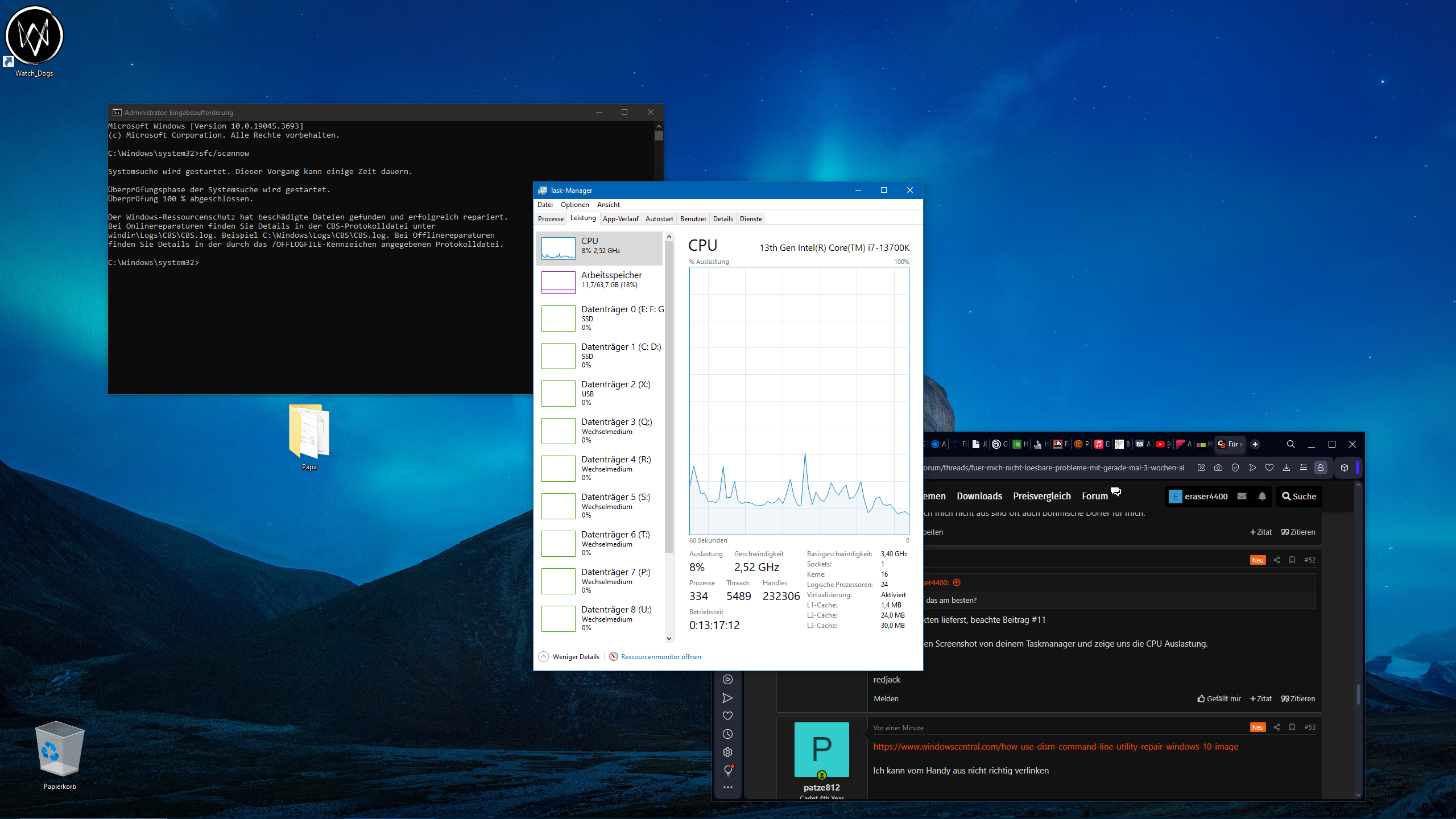
Task: Open the Papierkorb recycle bin icon
Action: (59, 750)
